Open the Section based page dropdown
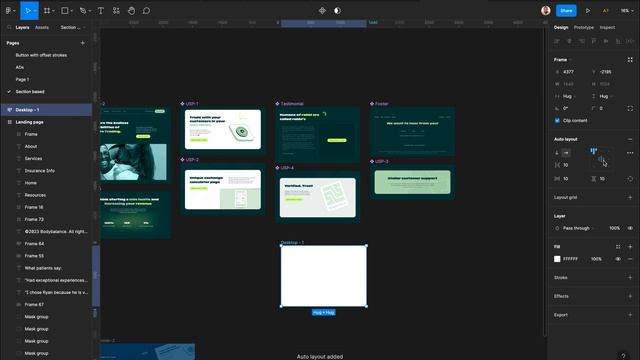The height and width of the screenshot is (360, 640). [x=73, y=27]
